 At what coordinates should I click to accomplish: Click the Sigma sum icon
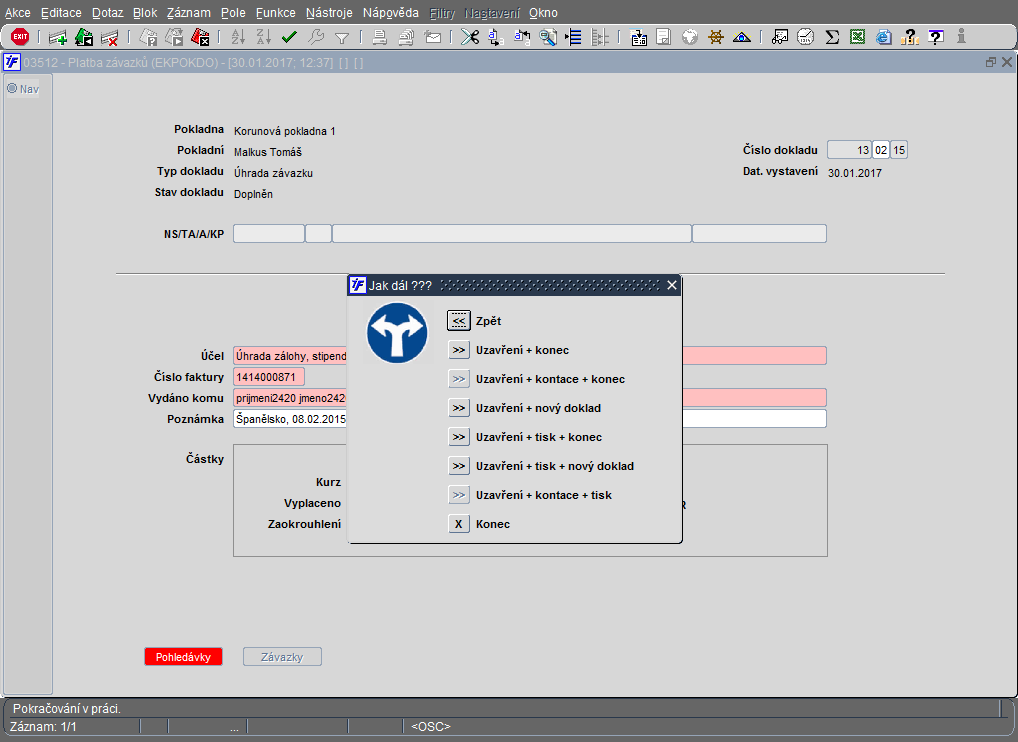click(832, 37)
